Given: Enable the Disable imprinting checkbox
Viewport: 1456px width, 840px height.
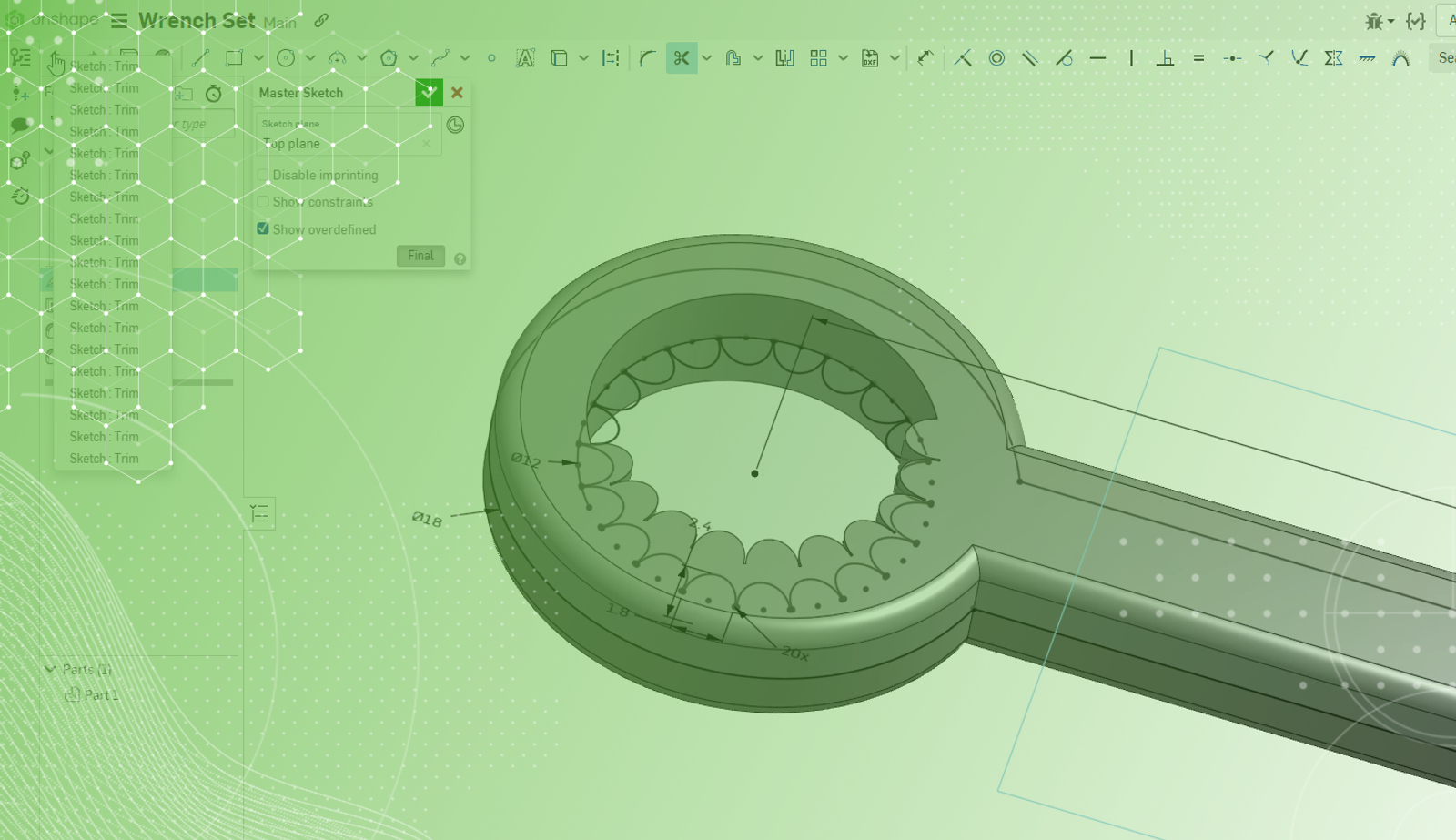Looking at the screenshot, I should [263, 175].
